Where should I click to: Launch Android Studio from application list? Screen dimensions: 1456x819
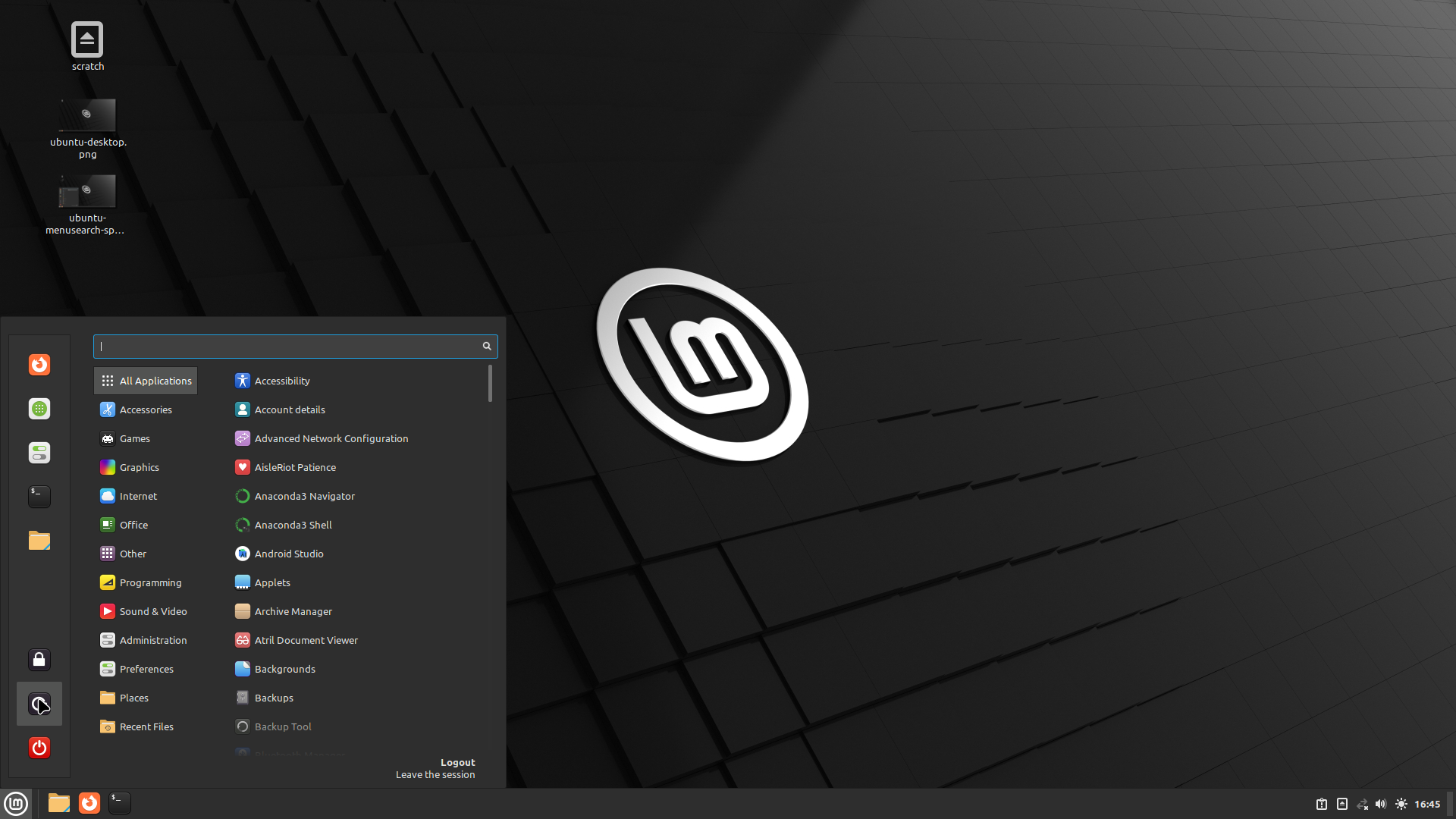(288, 554)
